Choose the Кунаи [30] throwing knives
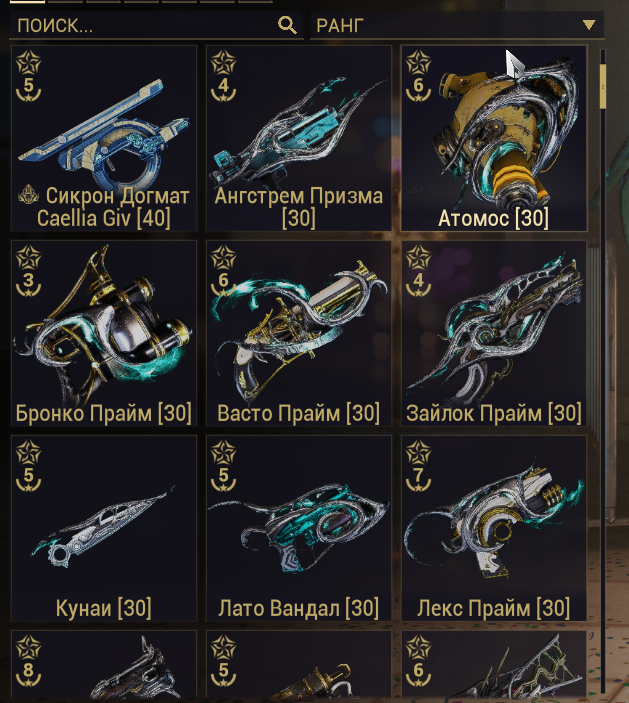The height and width of the screenshot is (703, 629). 104,528
